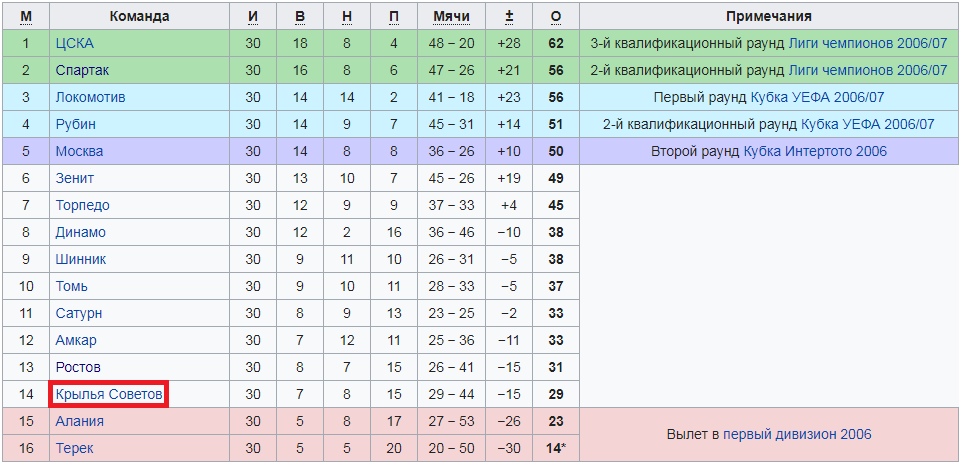Open the Локомотив team link

(x=91, y=97)
